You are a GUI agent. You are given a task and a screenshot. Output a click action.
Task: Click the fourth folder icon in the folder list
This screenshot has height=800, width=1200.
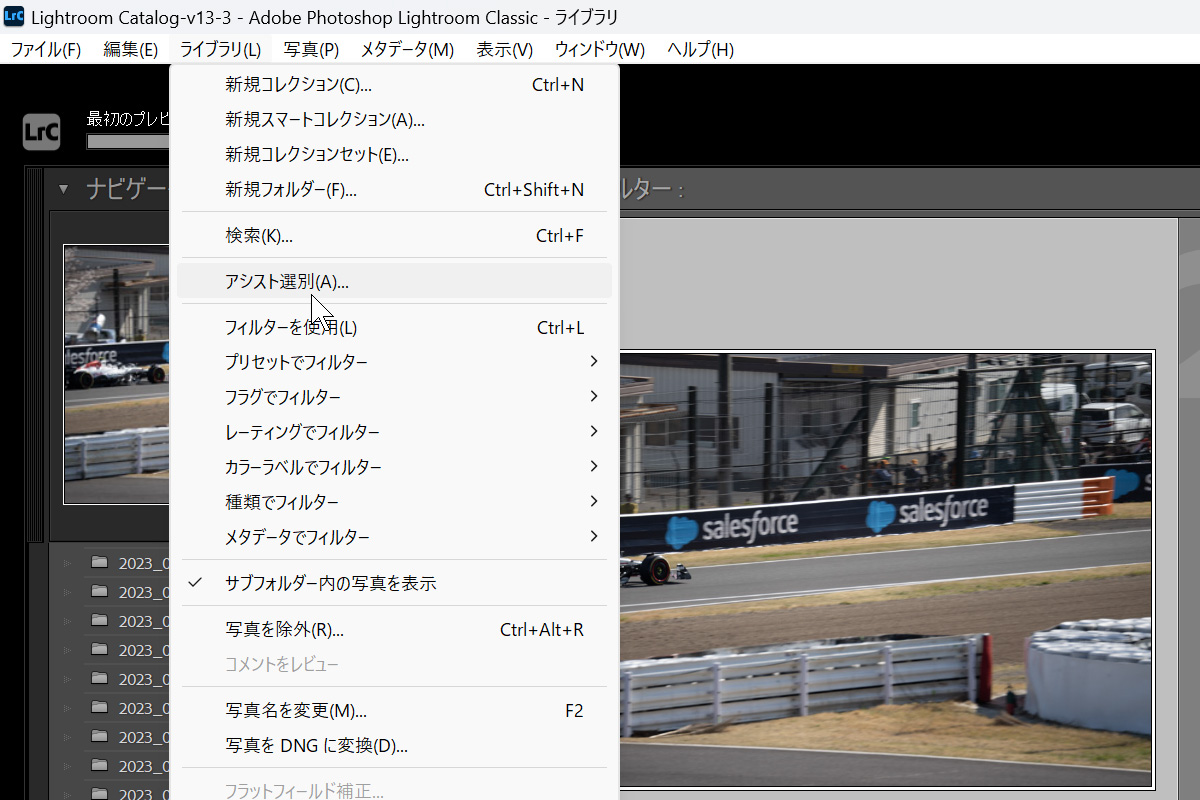pyautogui.click(x=99, y=649)
